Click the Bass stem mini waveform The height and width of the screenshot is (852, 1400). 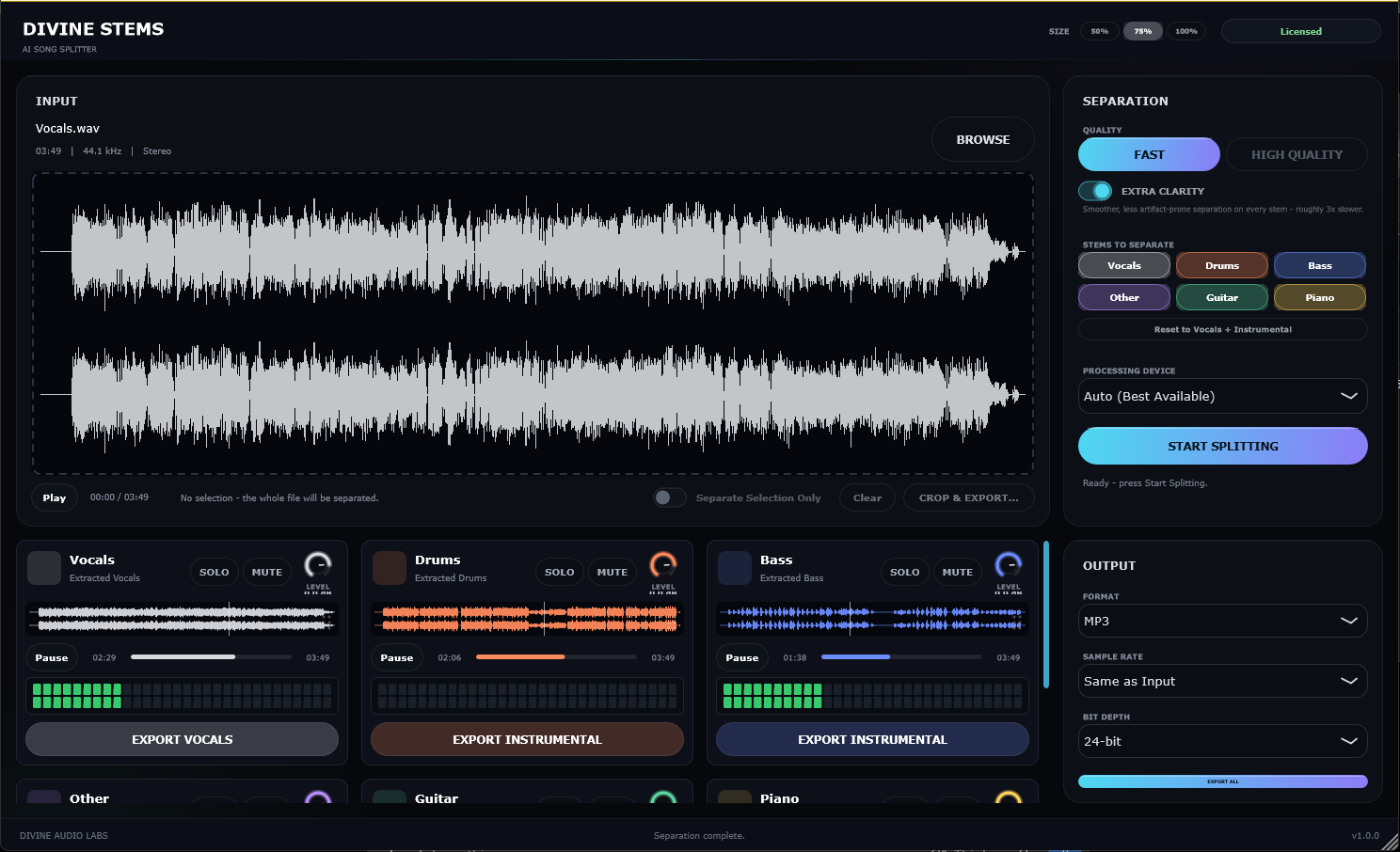(x=873, y=618)
